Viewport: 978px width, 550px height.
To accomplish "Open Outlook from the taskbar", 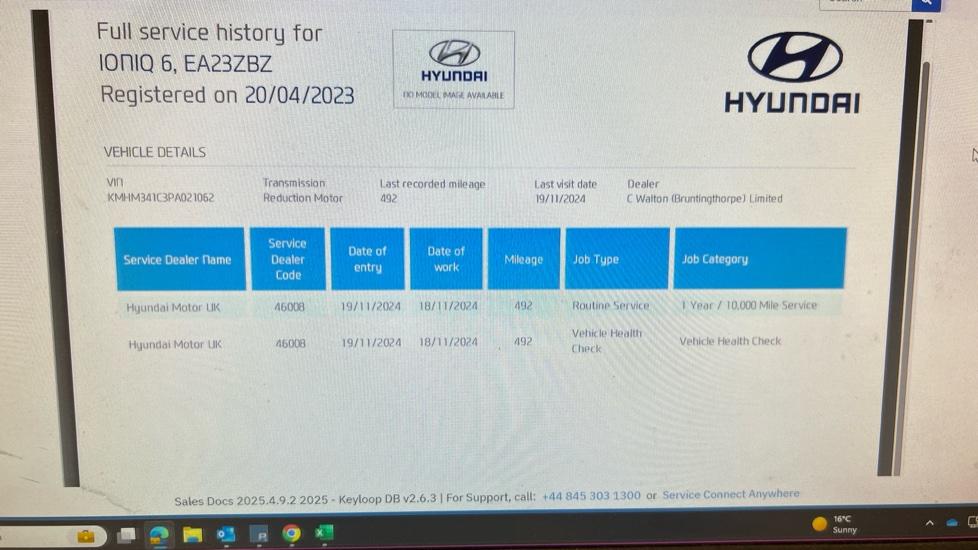I will pyautogui.click(x=225, y=534).
